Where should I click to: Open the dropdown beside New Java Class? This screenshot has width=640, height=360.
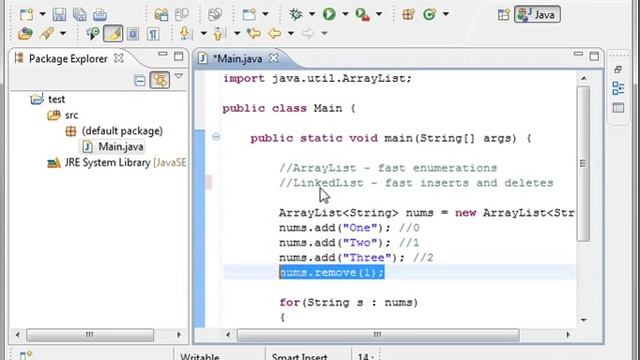(265, 14)
